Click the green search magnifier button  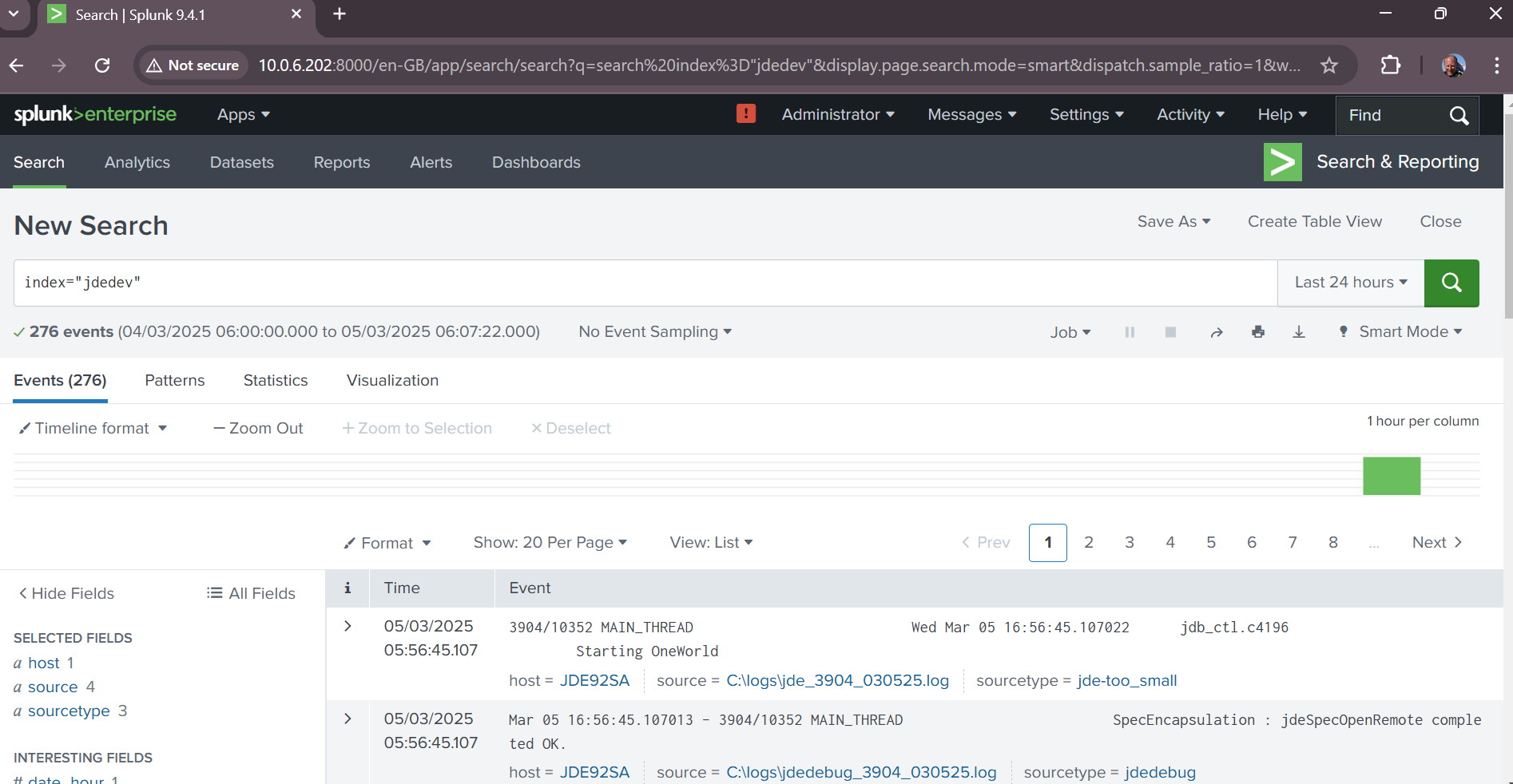coord(1451,283)
